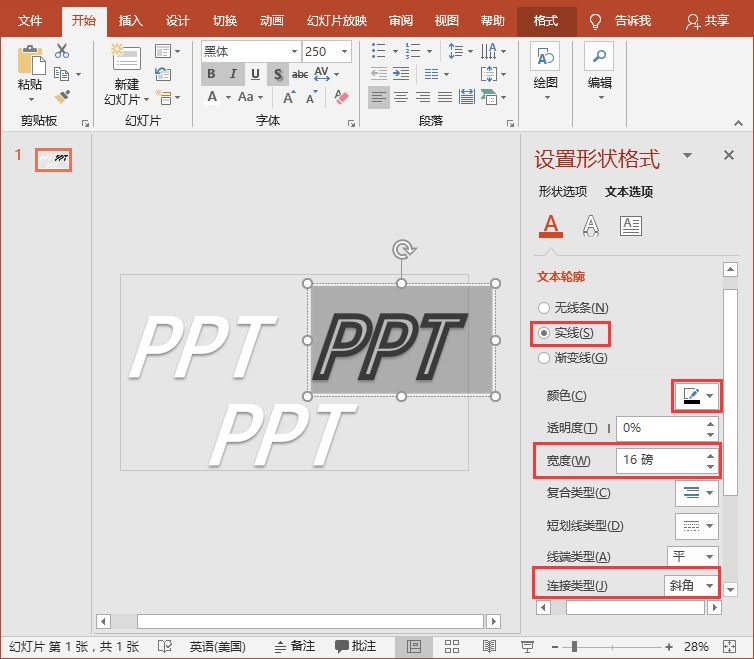The image size is (754, 659).
Task: Decrease list indent level
Action: click(x=379, y=74)
